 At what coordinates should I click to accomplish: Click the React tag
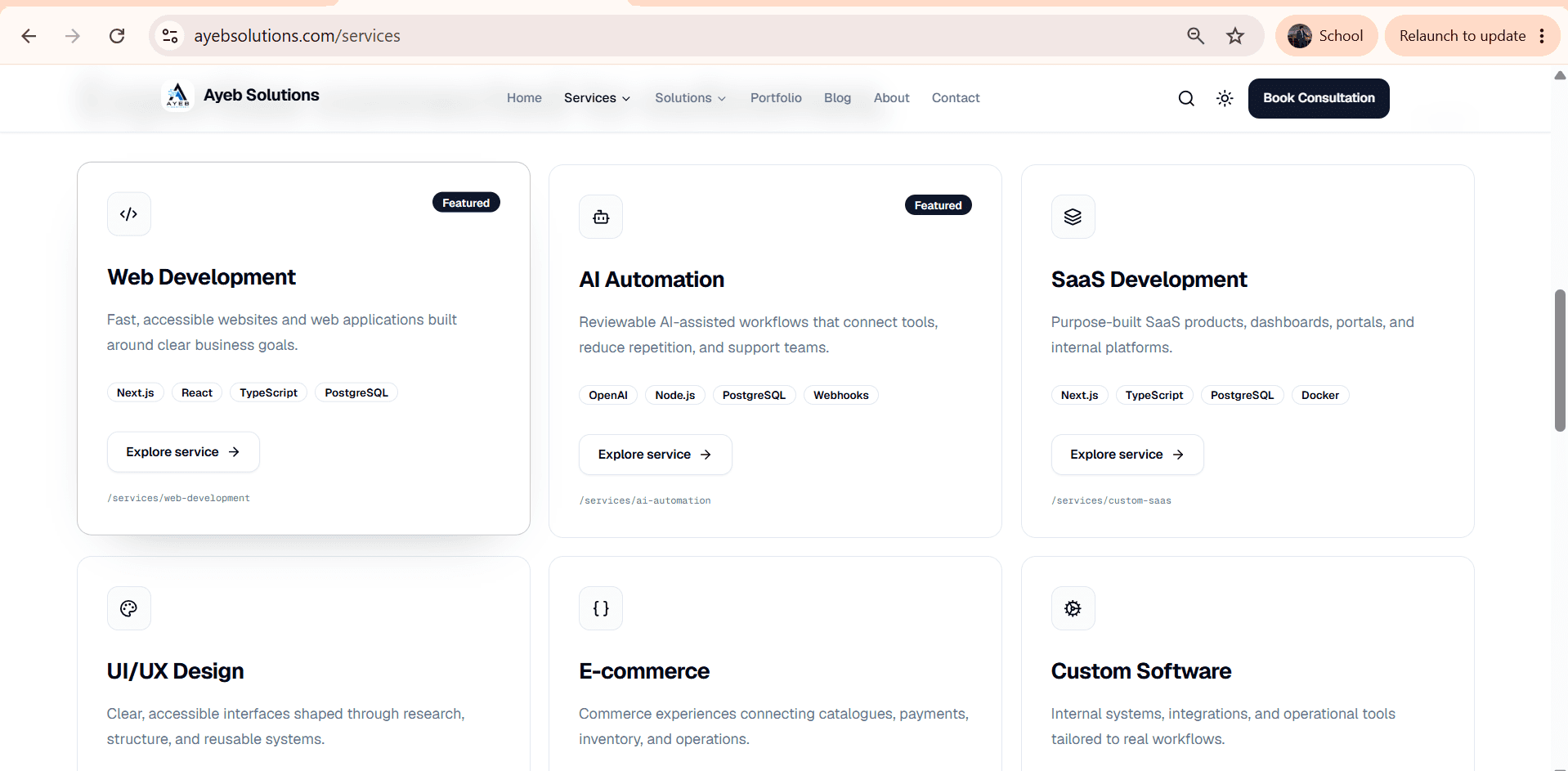197,393
